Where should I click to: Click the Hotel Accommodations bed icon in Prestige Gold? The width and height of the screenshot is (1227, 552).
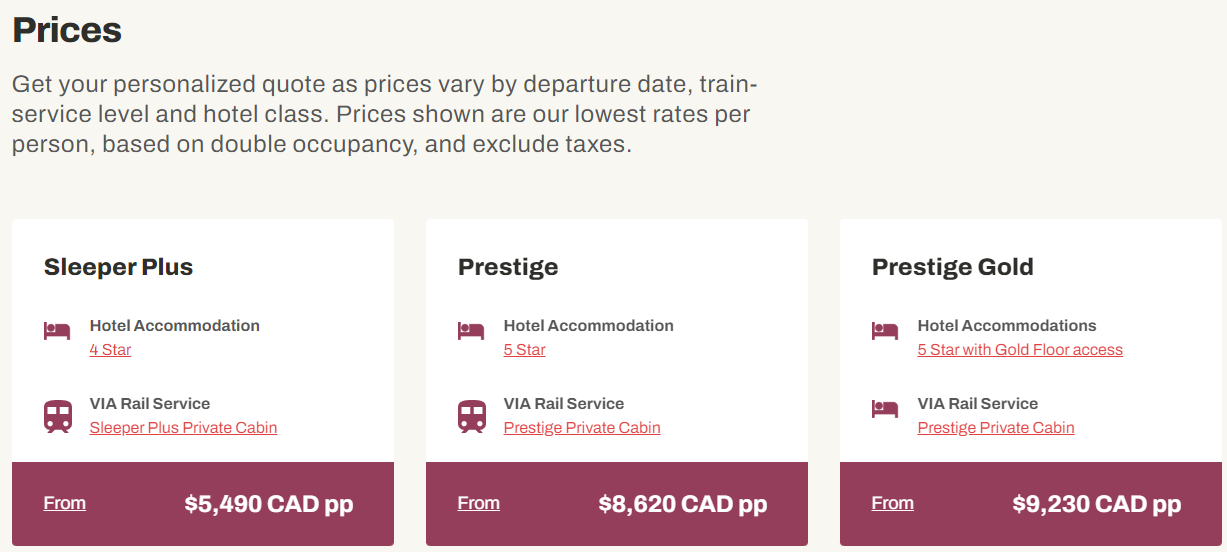885,330
